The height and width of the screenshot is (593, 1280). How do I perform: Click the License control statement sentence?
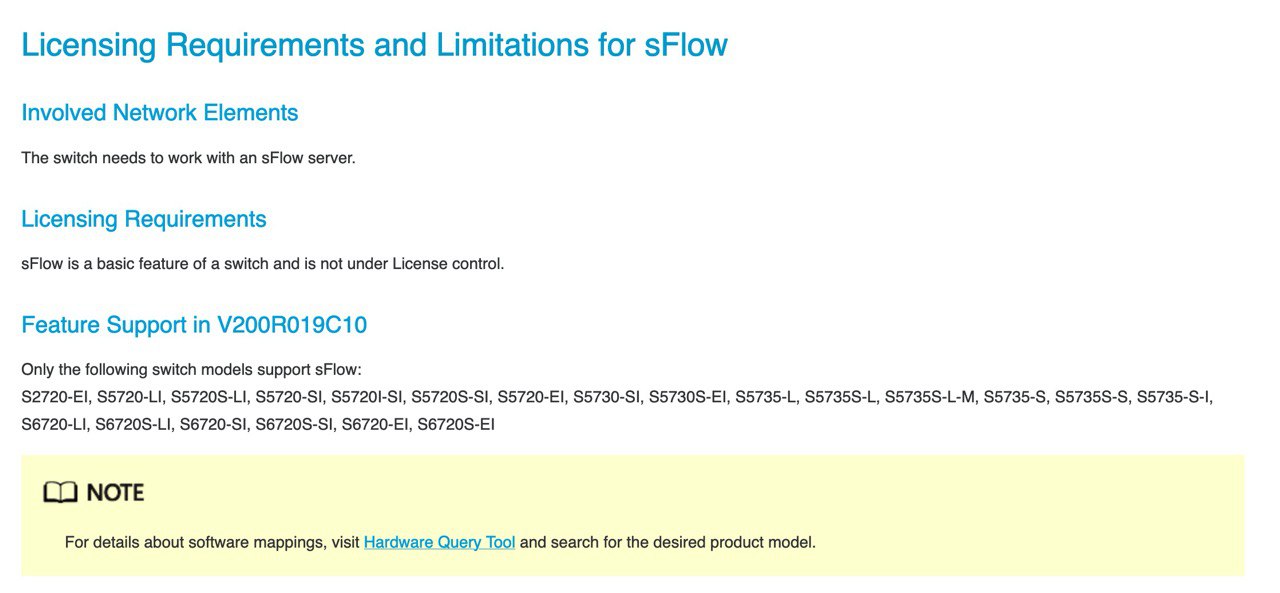[263, 264]
